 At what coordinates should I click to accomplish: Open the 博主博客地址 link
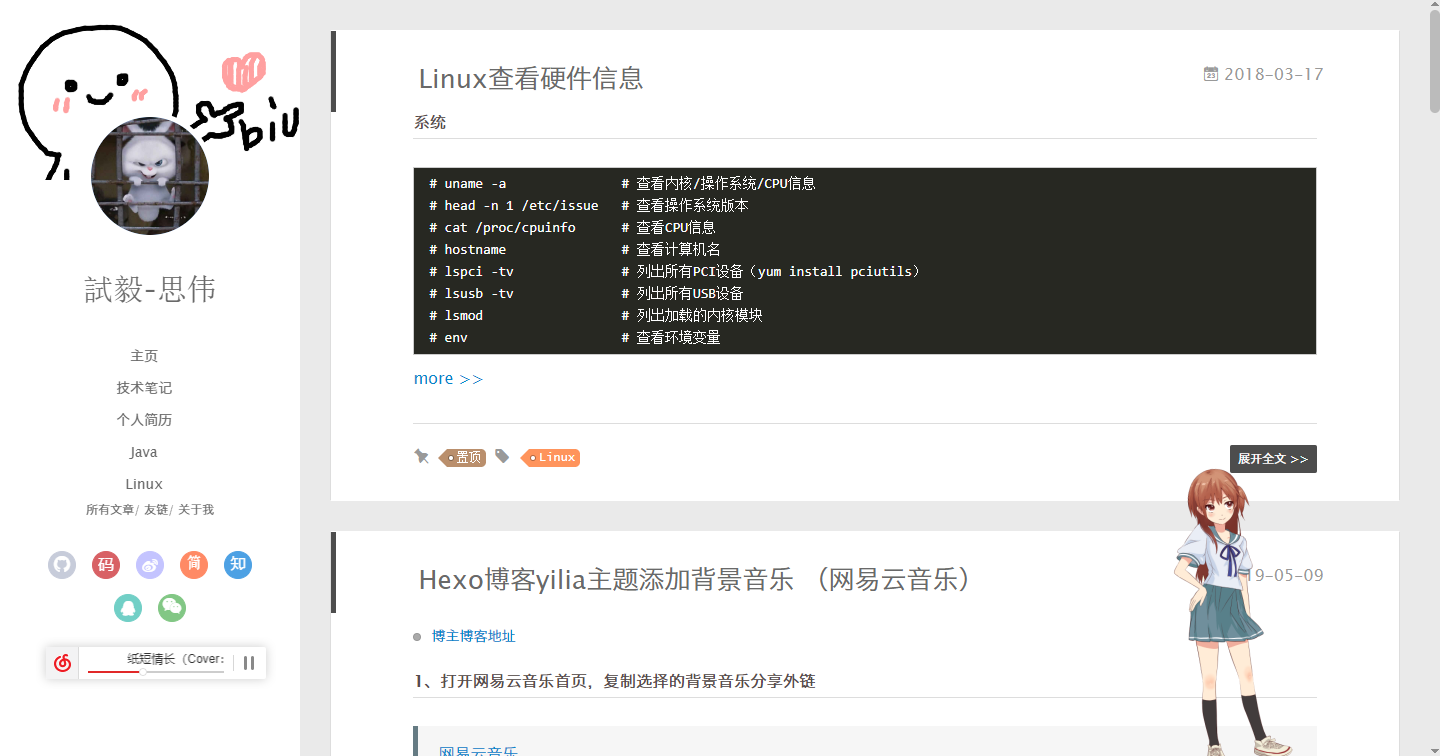pyautogui.click(x=474, y=636)
